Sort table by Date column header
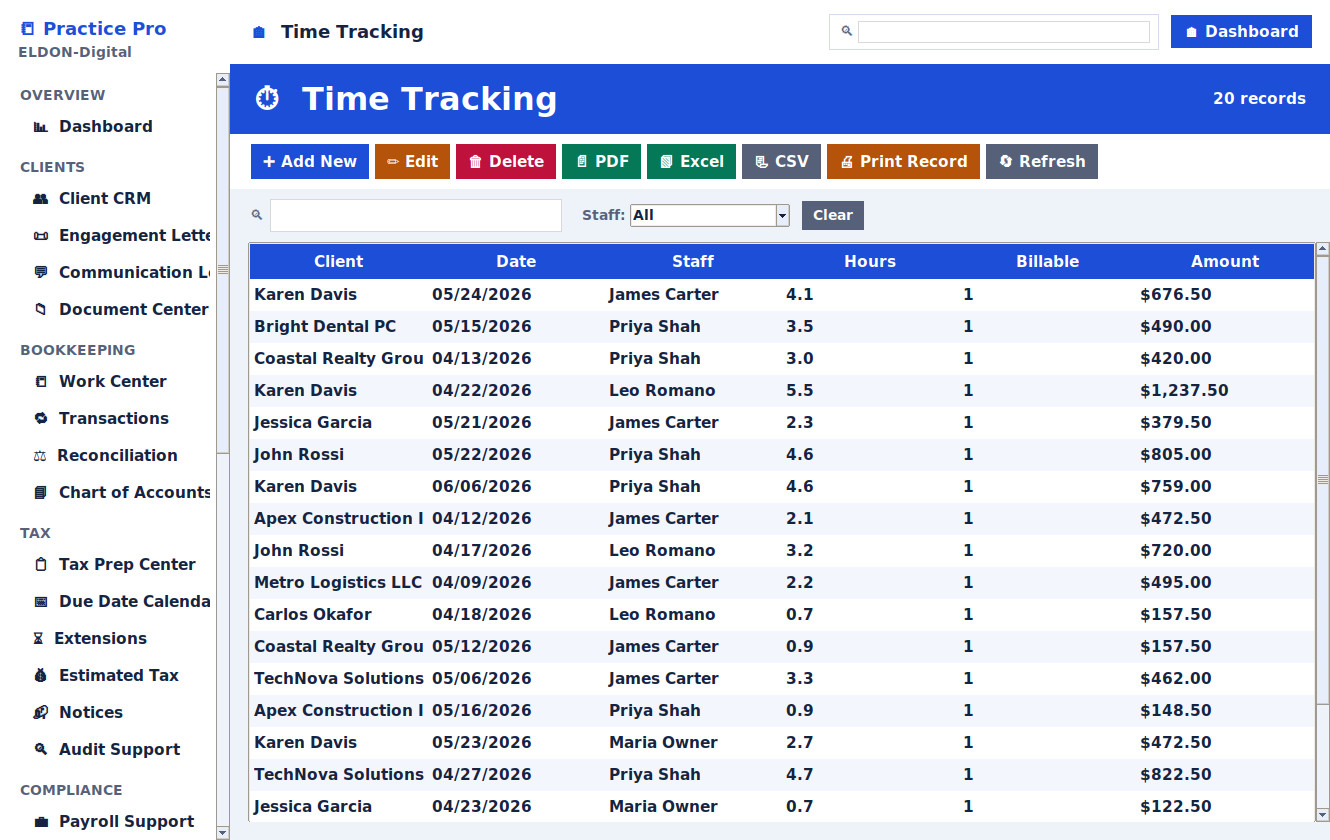The width and height of the screenshot is (1330, 840). click(x=516, y=262)
